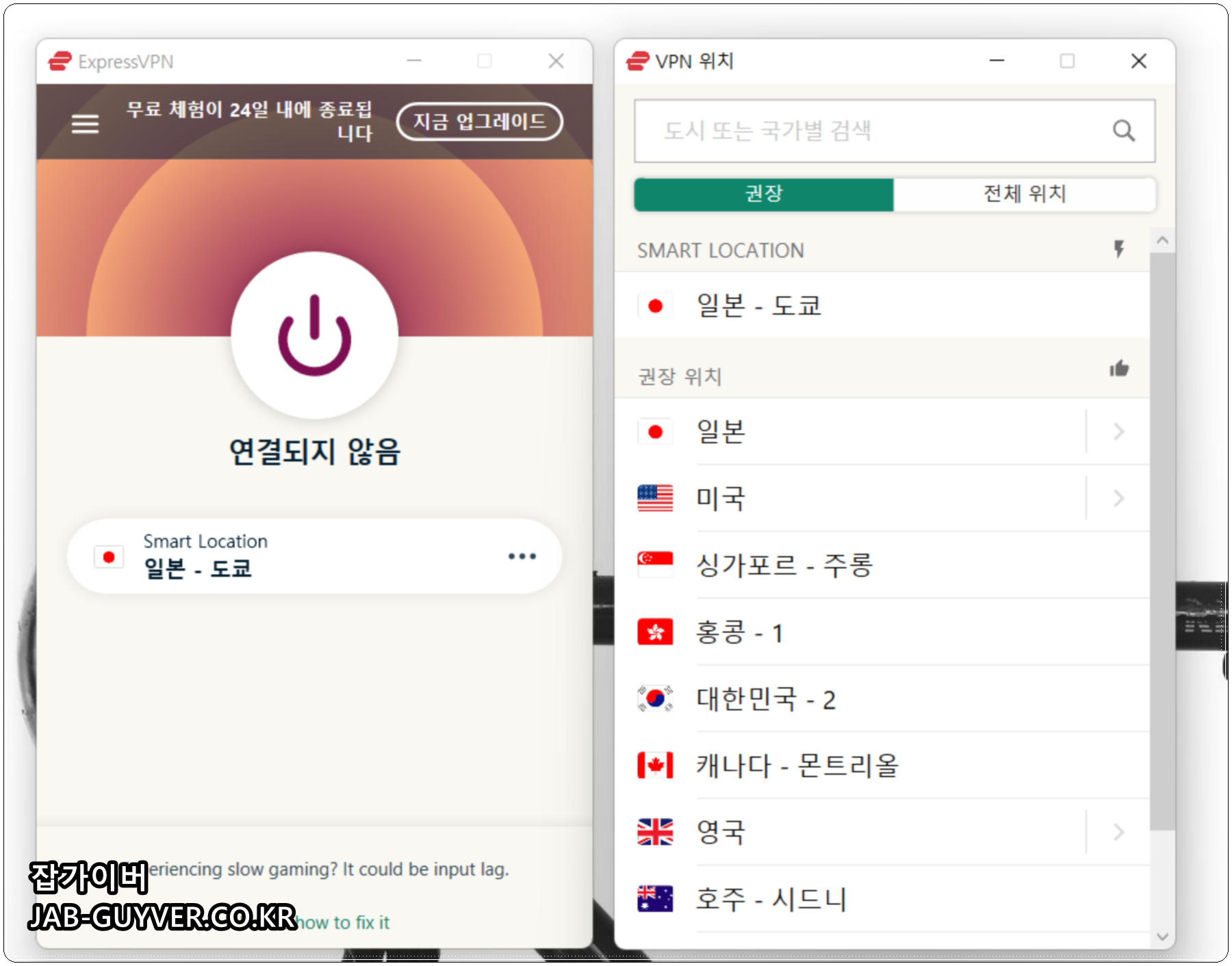Focus the 도시 또는 국가별 검색 search field

(x=895, y=131)
